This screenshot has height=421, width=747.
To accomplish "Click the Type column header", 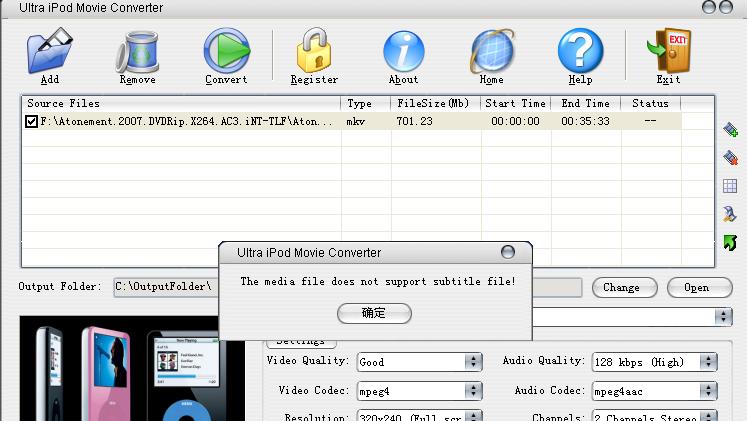I will 366,103.
